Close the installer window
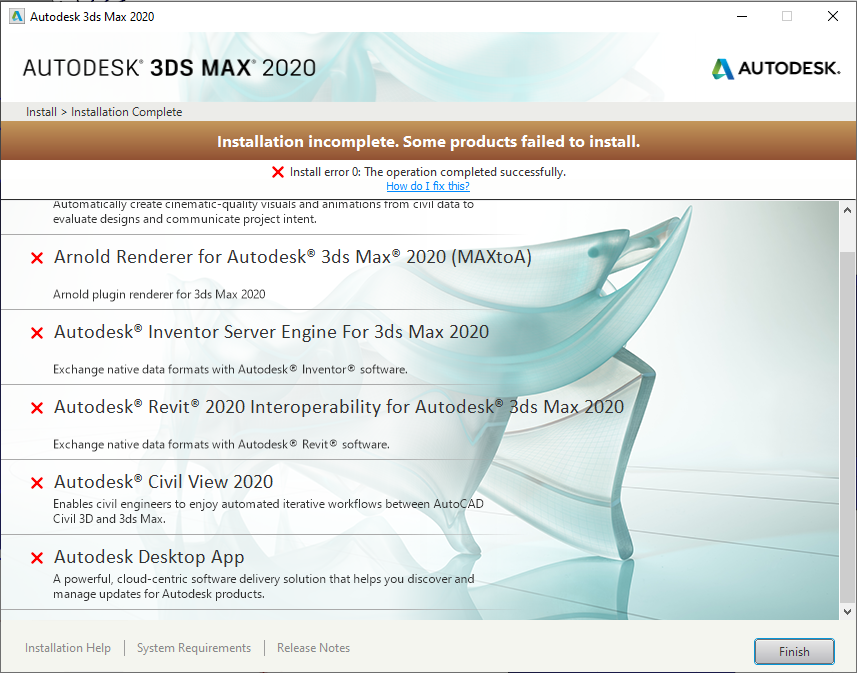 coord(832,16)
